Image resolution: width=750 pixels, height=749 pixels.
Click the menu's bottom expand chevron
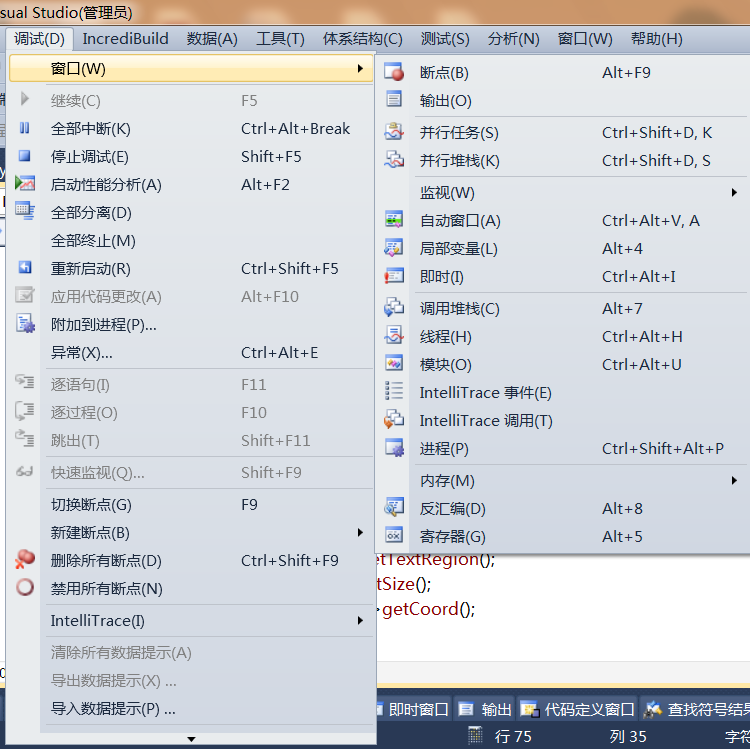[x=191, y=739]
